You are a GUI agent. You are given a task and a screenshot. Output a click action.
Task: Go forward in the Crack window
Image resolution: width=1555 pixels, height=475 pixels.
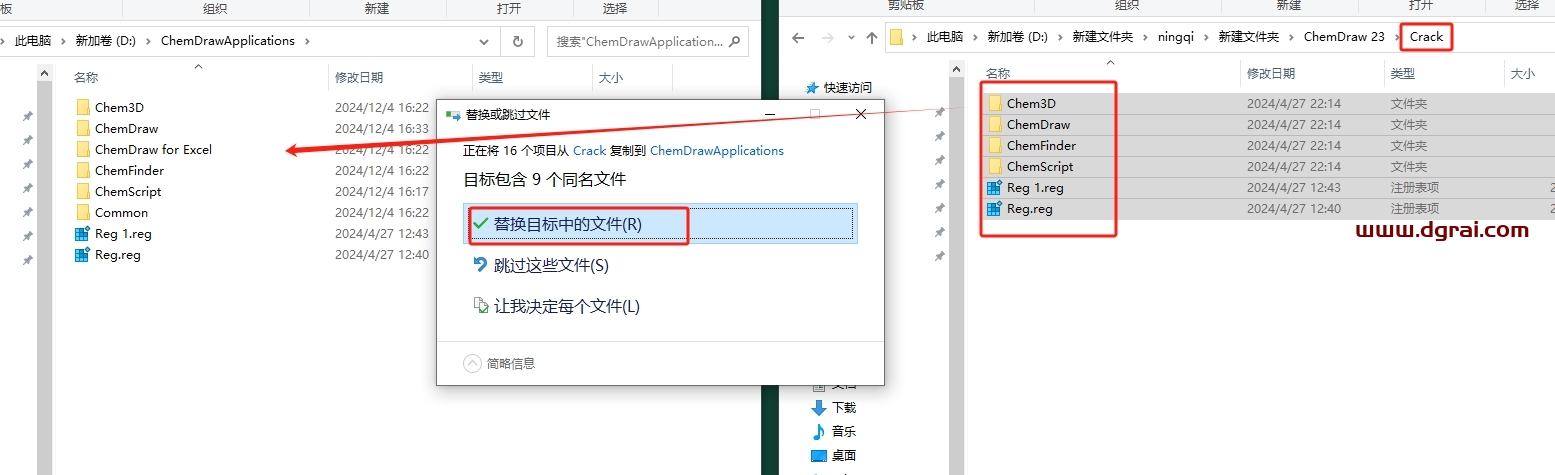click(x=826, y=38)
